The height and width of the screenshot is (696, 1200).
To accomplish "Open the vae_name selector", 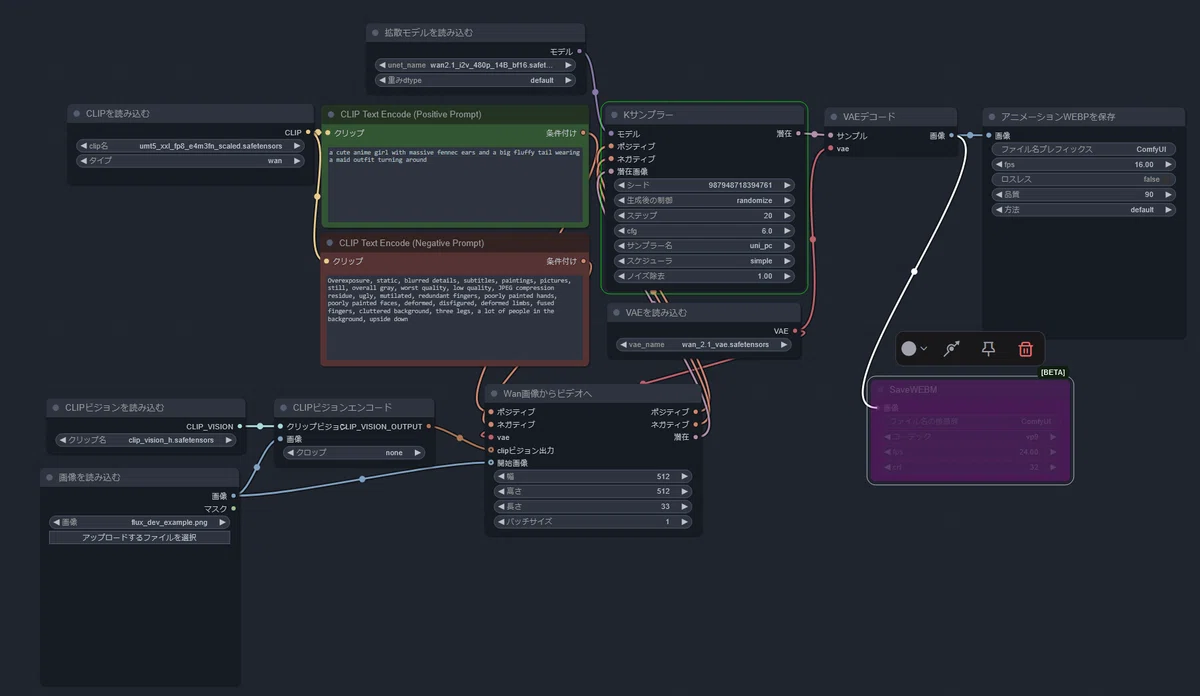I will (x=704, y=344).
